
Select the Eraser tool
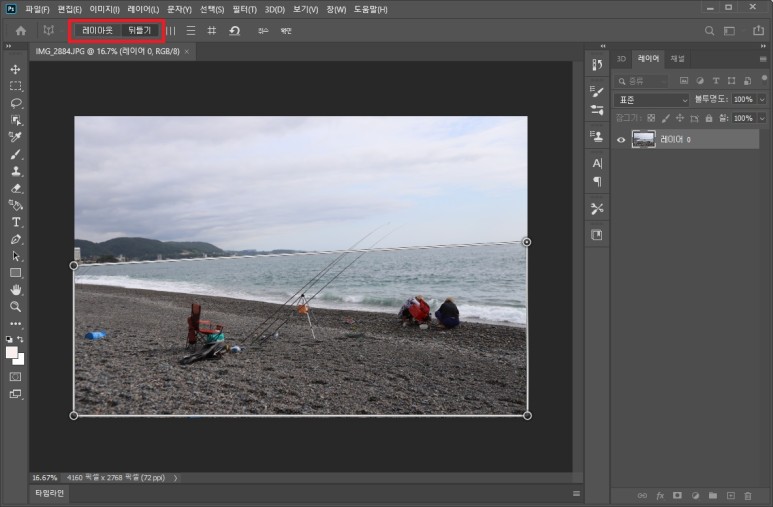click(x=15, y=188)
